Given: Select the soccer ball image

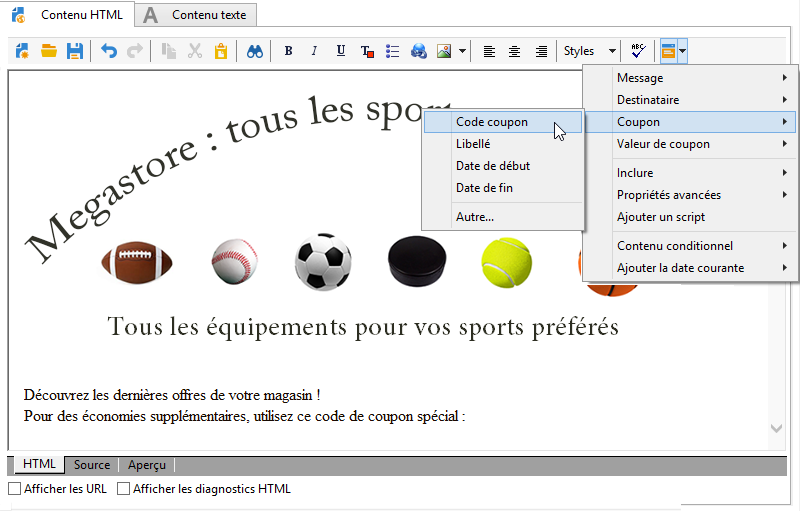Looking at the screenshot, I should point(323,262).
